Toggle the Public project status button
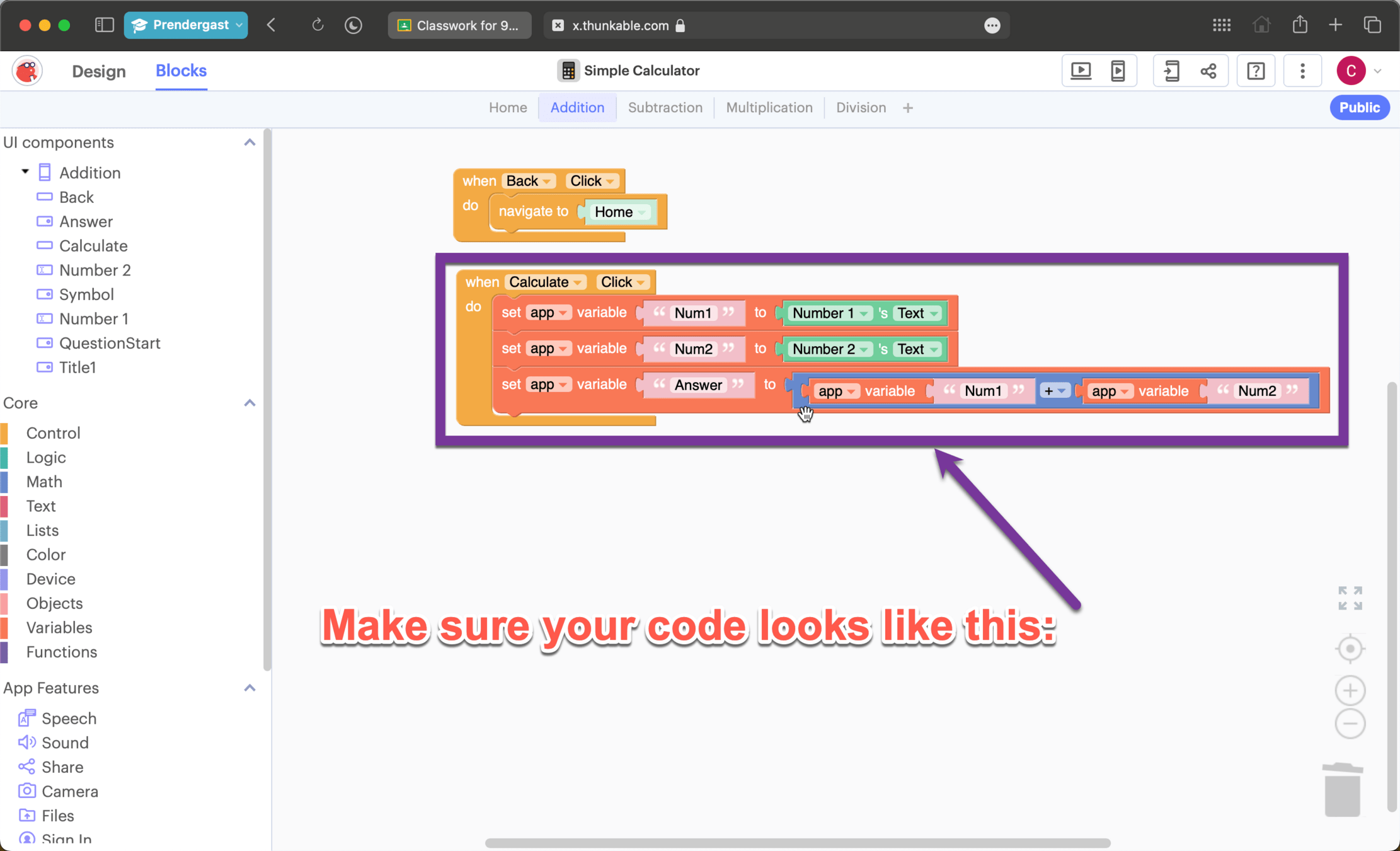The width and height of the screenshot is (1400, 851). (1359, 108)
